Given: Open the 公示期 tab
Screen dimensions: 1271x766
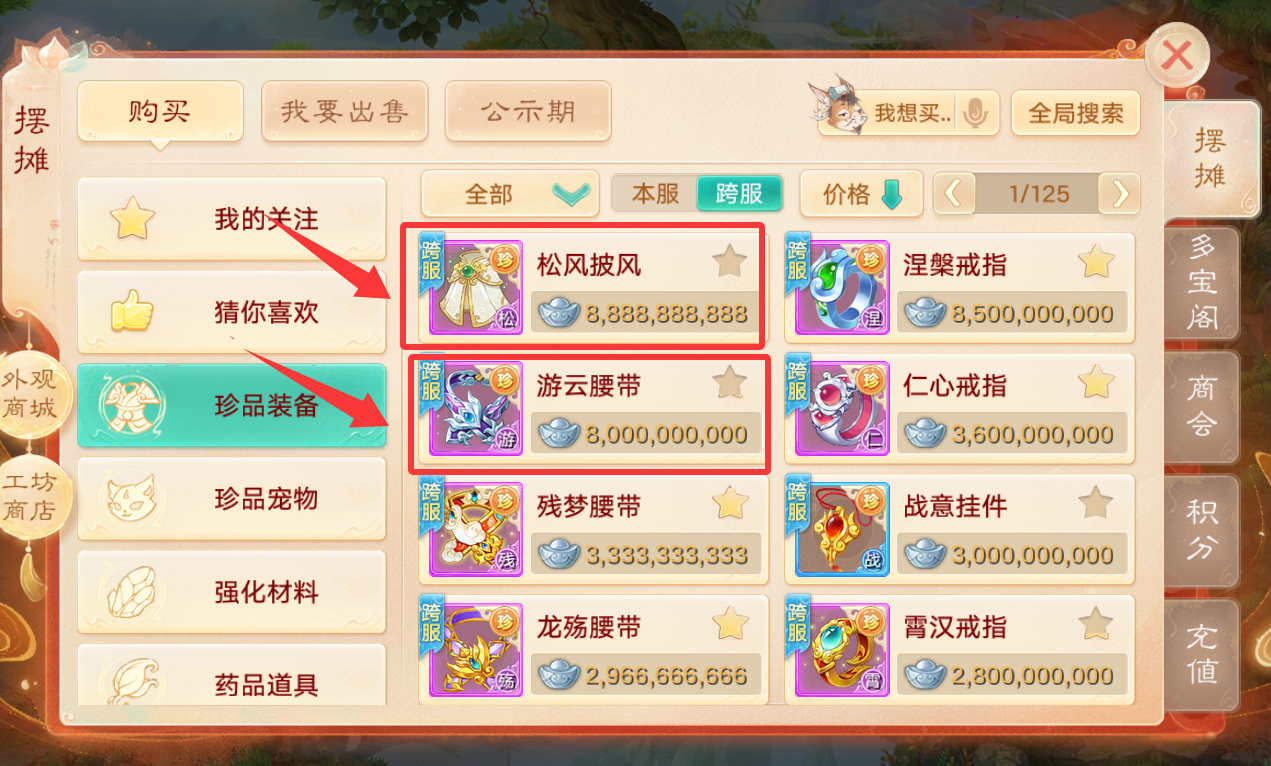Looking at the screenshot, I should (528, 111).
